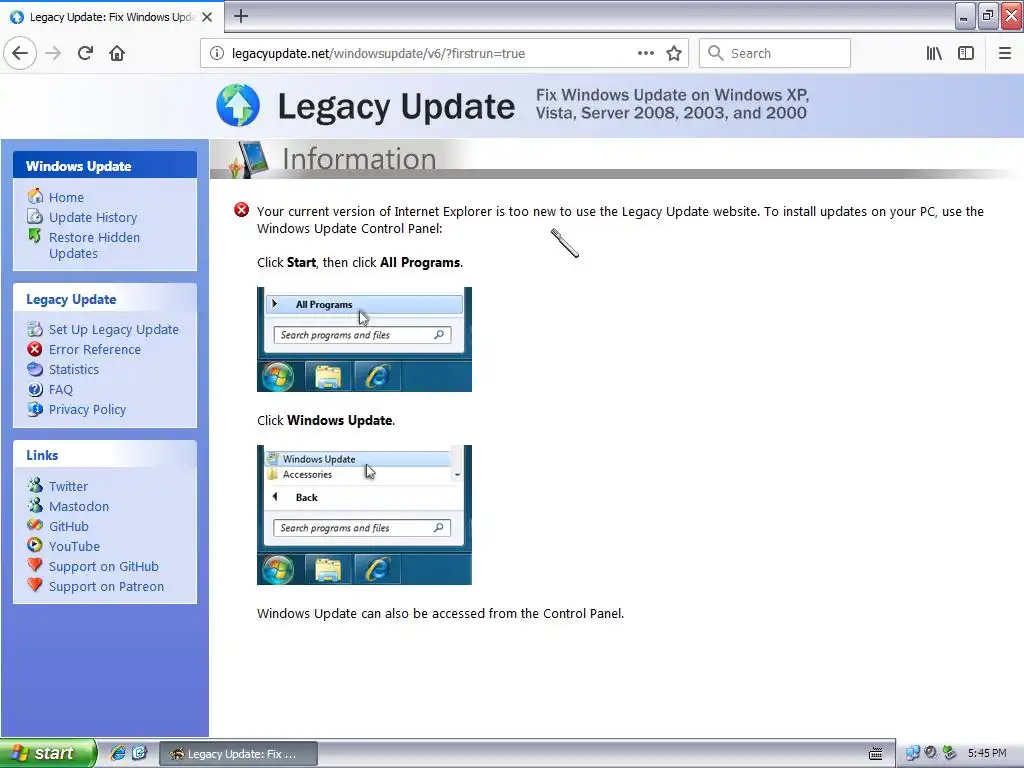Open Support on GitHub link
The width and height of the screenshot is (1024, 768).
(104, 567)
